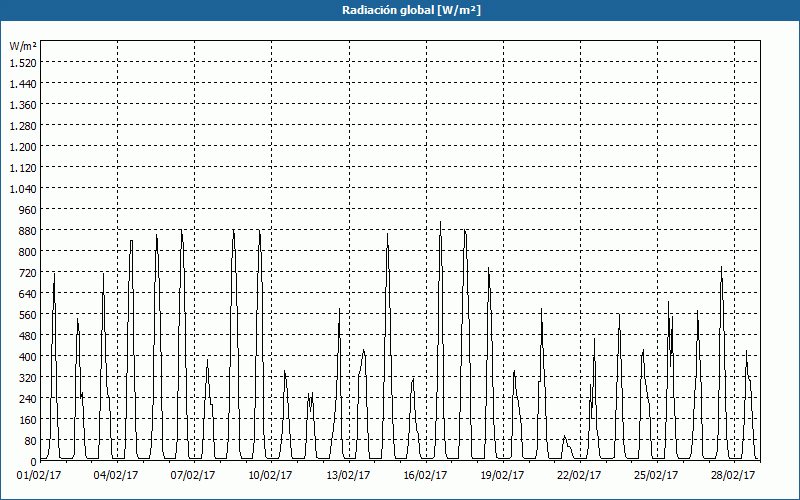Click the 01/02/17 date label
The width and height of the screenshot is (800, 500).
(39, 476)
